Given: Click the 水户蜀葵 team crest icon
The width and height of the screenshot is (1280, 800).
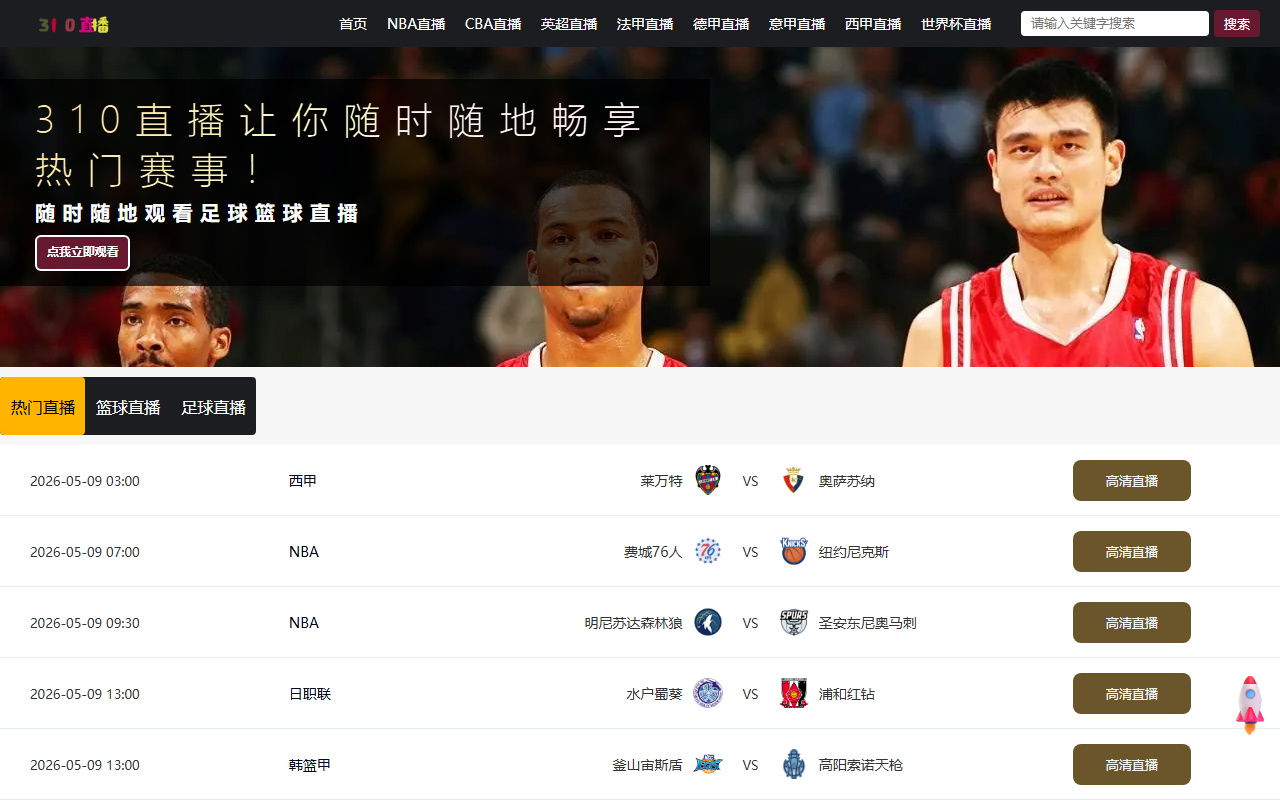Looking at the screenshot, I should click(708, 694).
